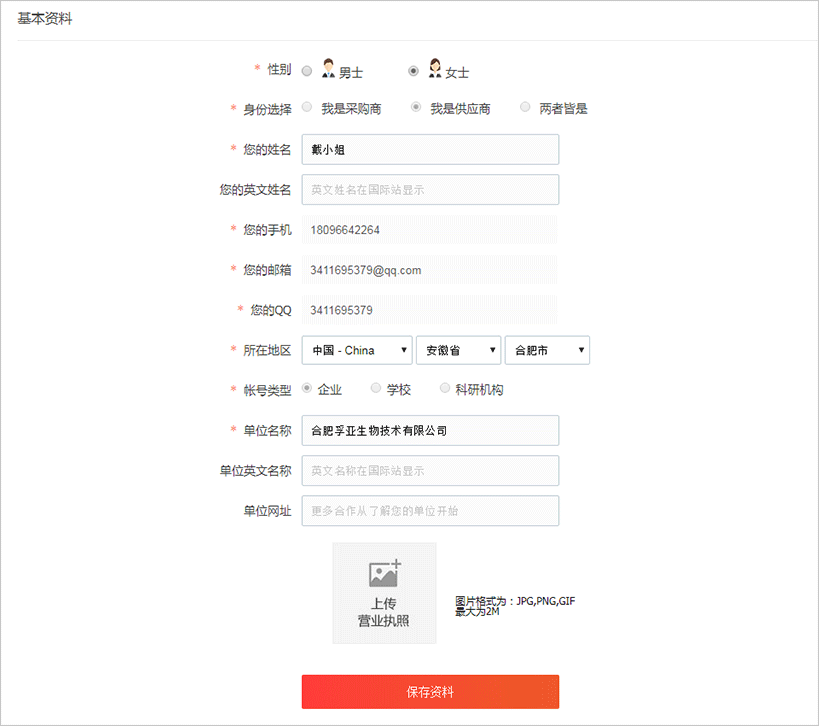
Task: Click the email 3411695379@qq.com field
Action: (429, 270)
